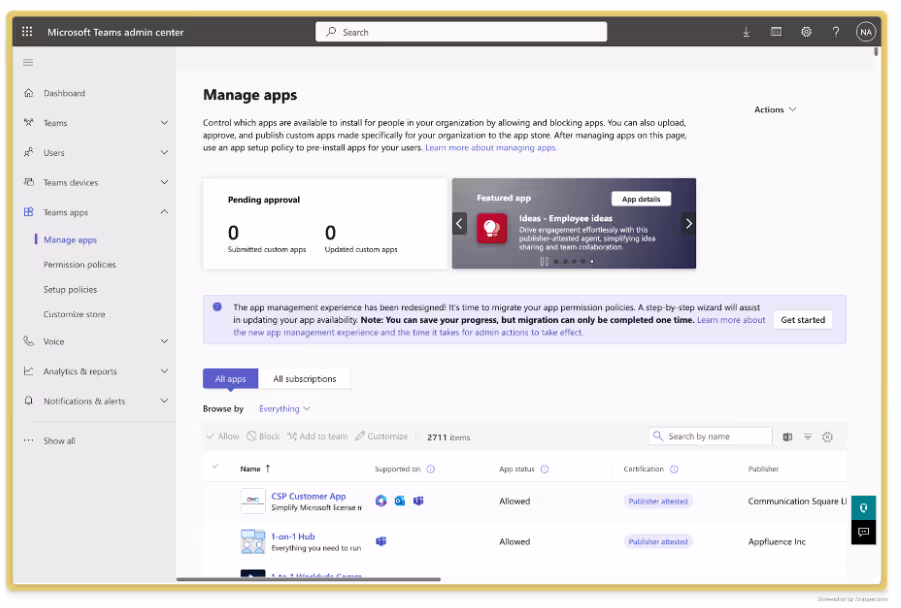Expand the Teams nav section
The image size is (901, 608).
tap(164, 122)
